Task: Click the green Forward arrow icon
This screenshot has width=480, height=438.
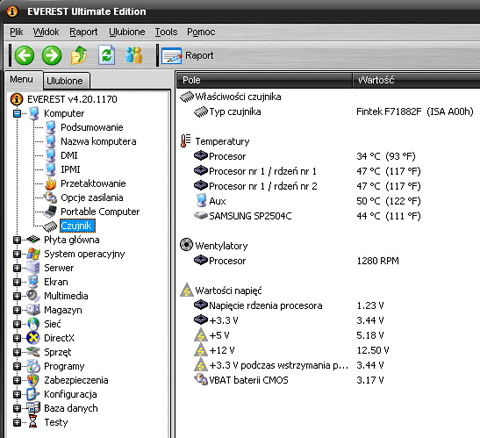Action: 52,55
